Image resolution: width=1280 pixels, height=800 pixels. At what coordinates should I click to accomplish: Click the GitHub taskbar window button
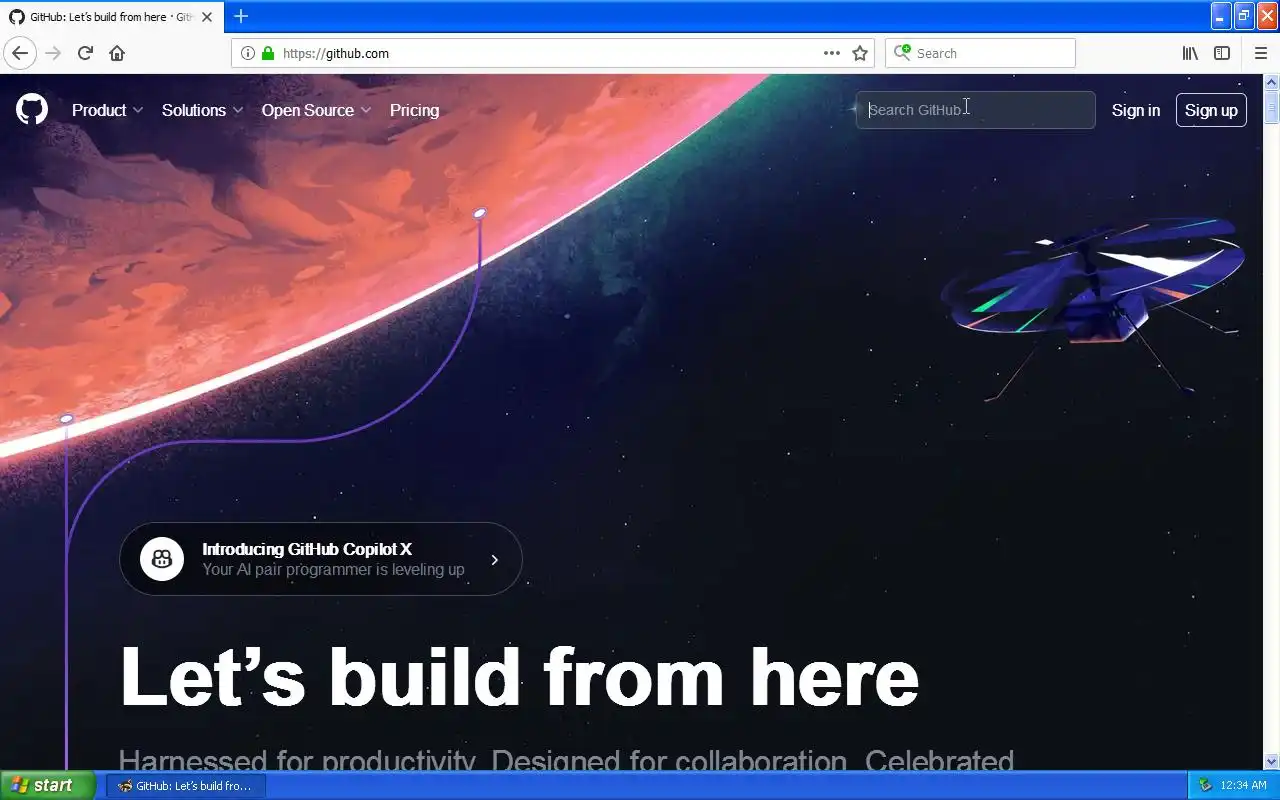186,786
